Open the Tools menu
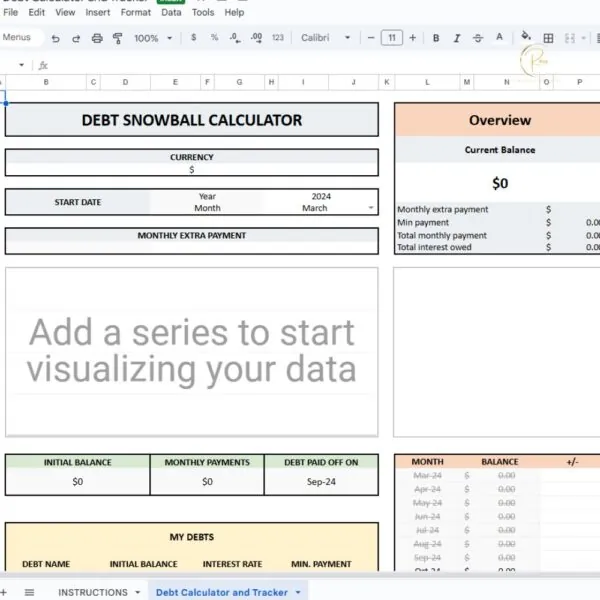Image resolution: width=600 pixels, height=600 pixels. pos(203,12)
